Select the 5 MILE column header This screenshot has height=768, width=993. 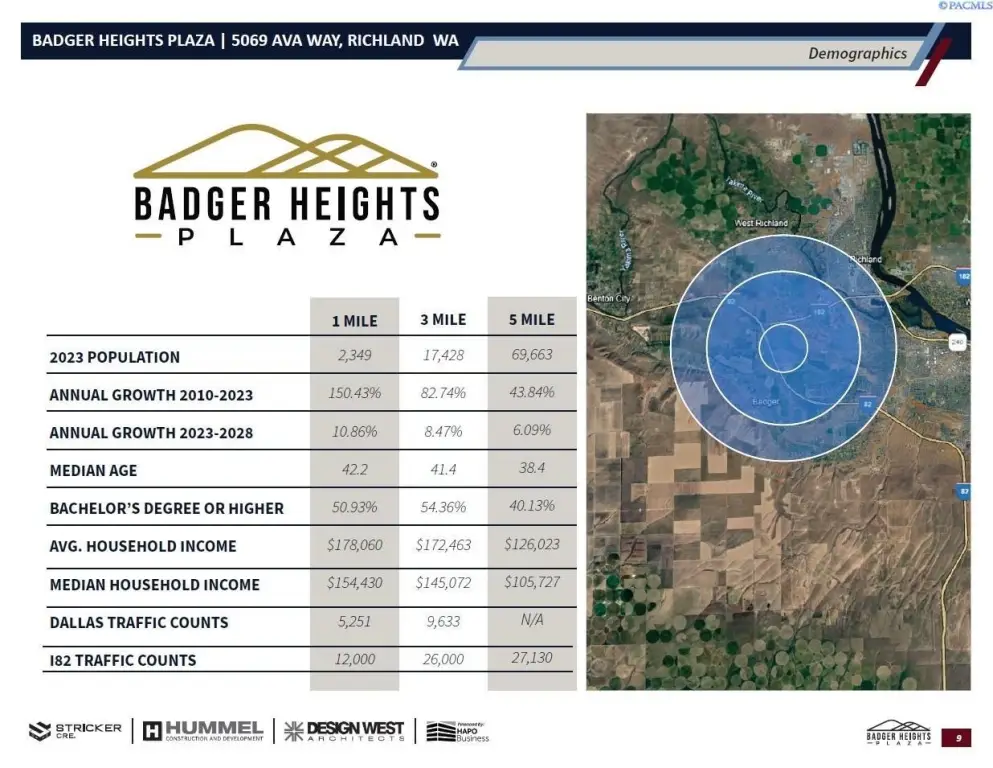[531, 320]
